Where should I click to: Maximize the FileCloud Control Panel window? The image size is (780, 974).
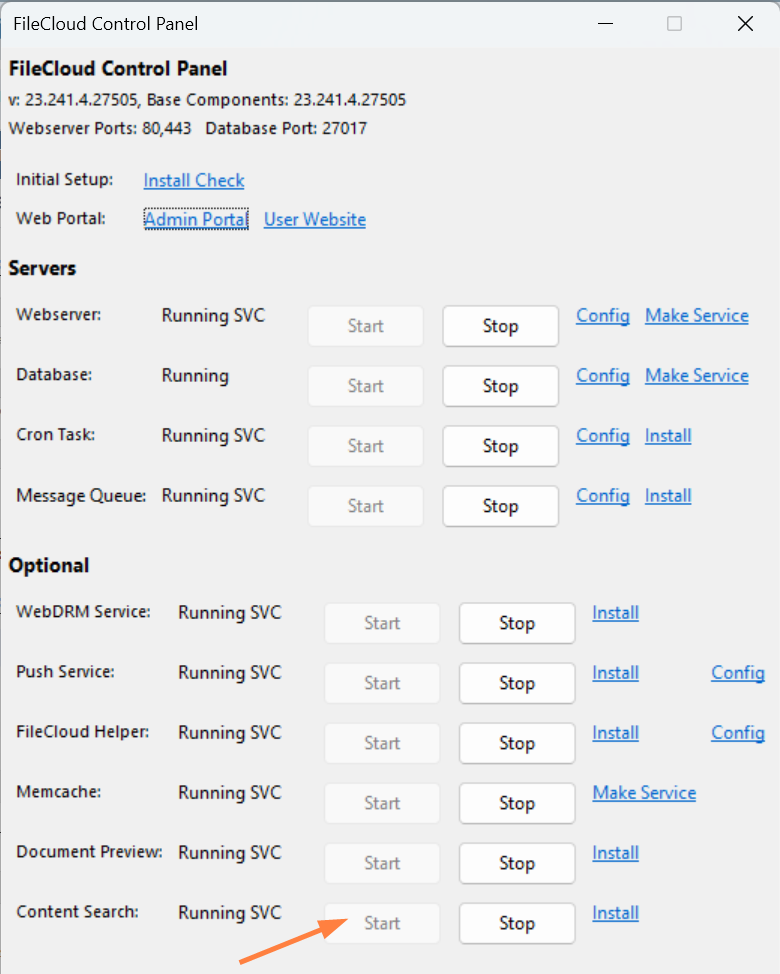(674, 24)
